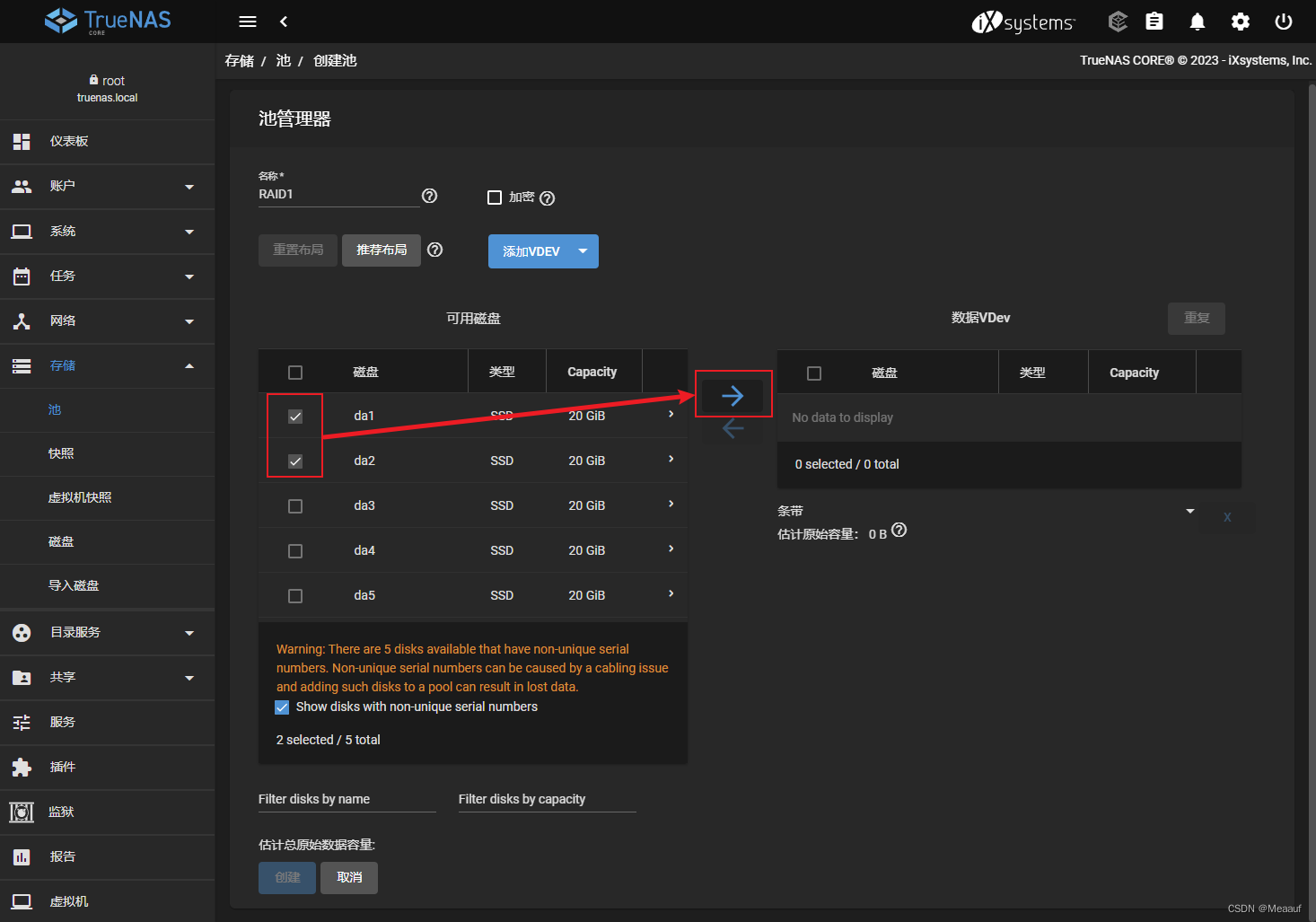Open TrueCommand status icon

click(x=1118, y=22)
